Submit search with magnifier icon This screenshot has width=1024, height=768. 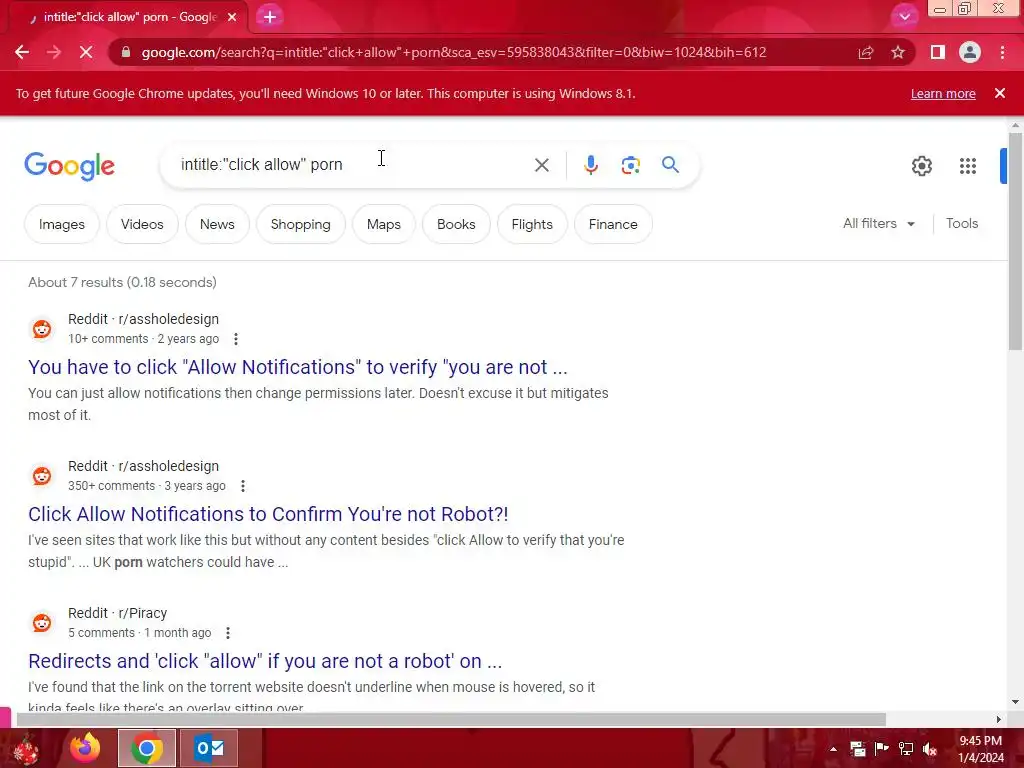coord(670,165)
